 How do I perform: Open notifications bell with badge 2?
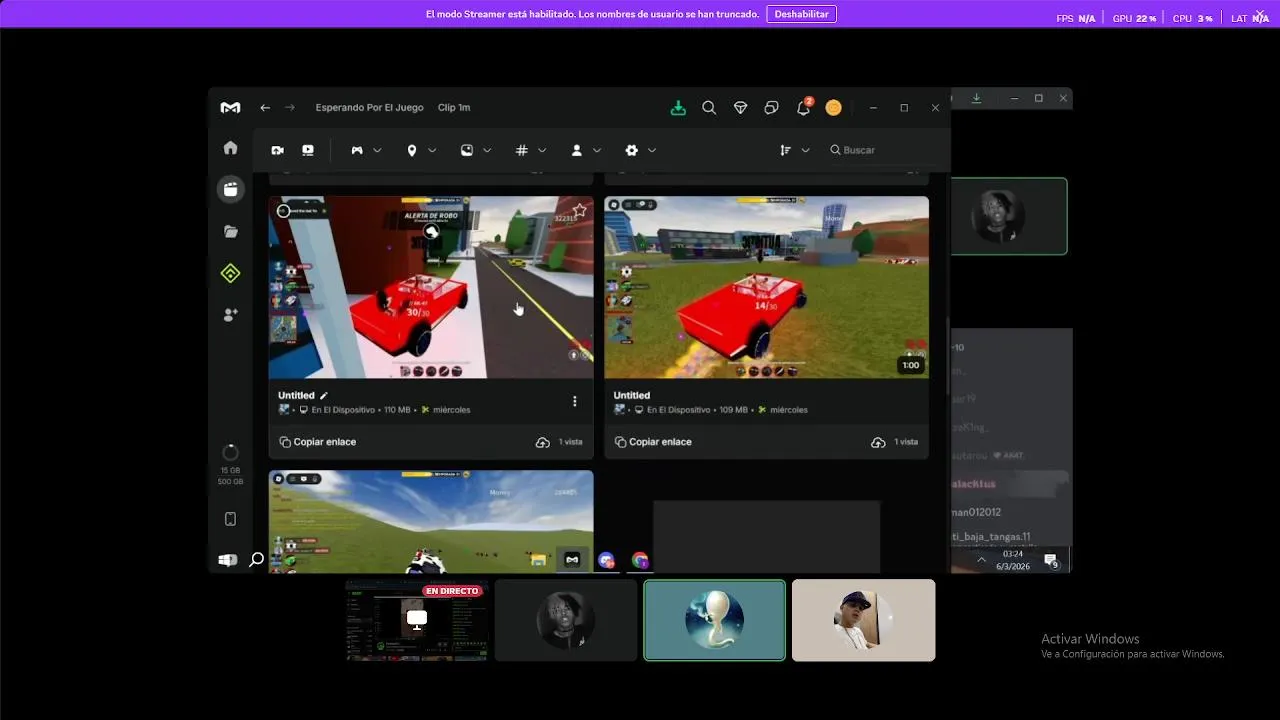coord(803,107)
